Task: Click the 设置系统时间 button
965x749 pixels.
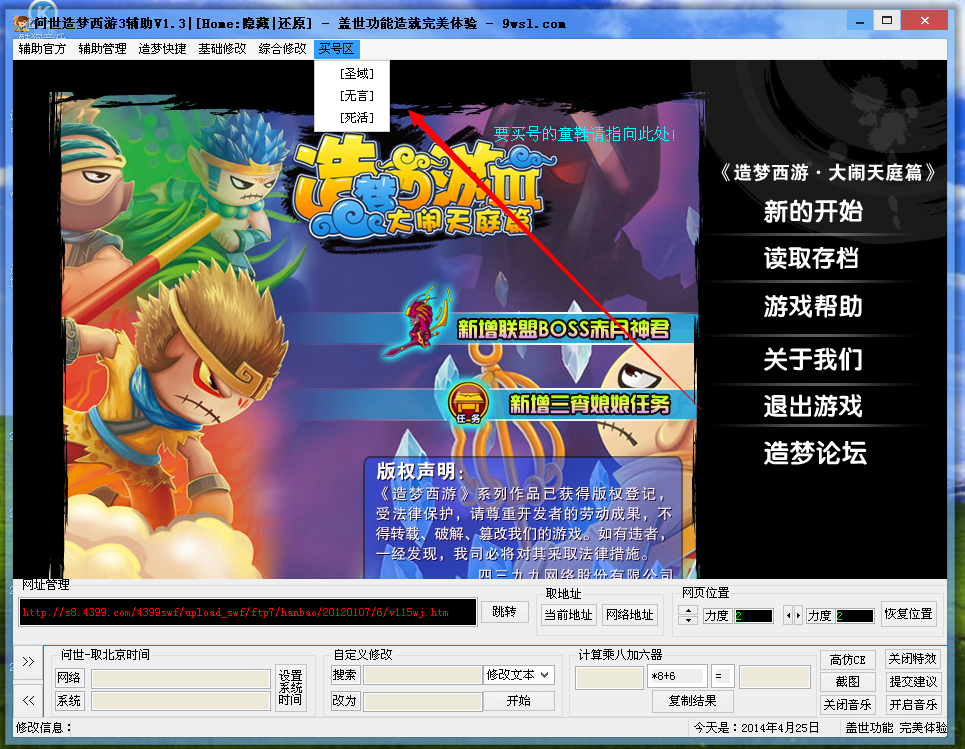Action: (290, 687)
